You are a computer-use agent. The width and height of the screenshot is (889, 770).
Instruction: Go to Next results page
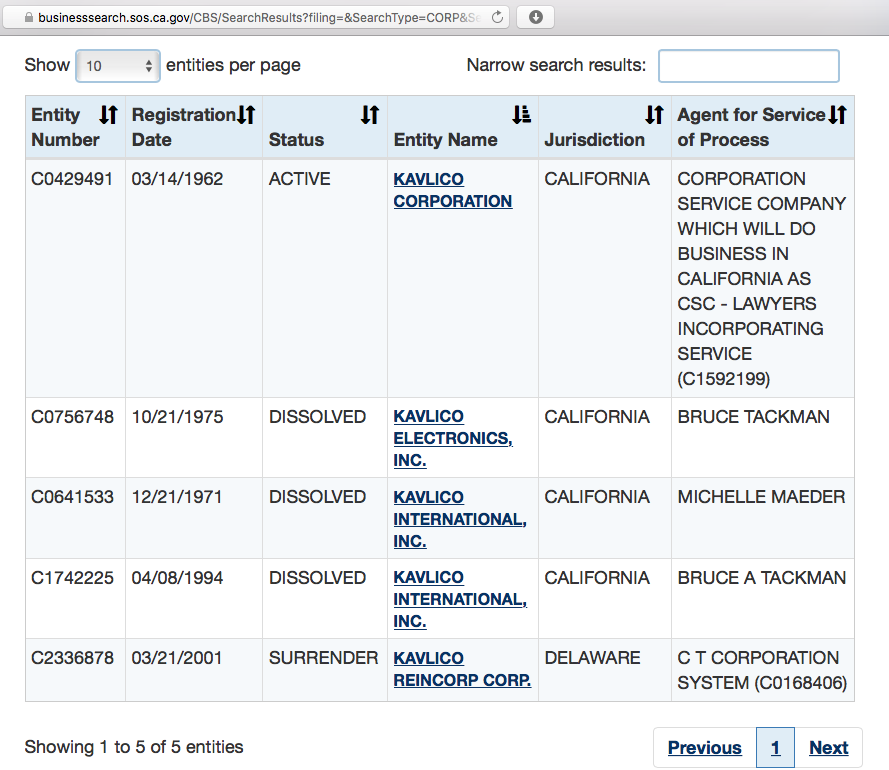click(x=828, y=748)
